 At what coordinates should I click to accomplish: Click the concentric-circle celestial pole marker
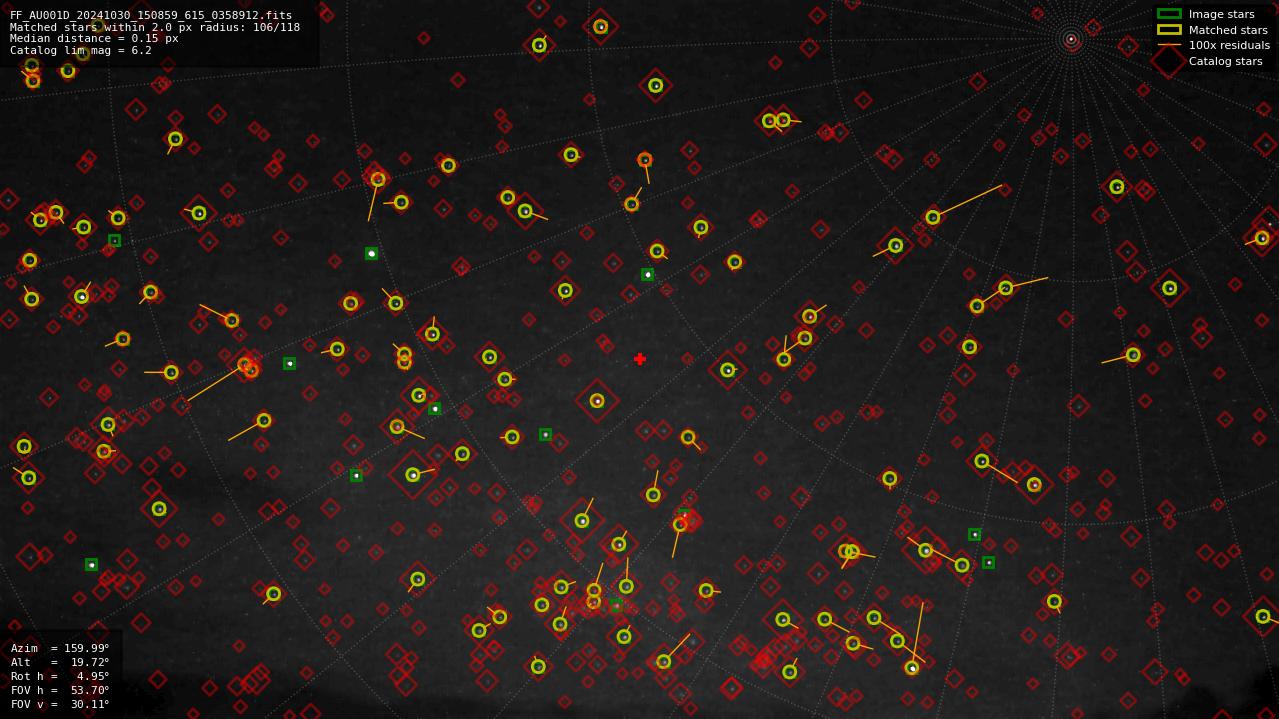pyautogui.click(x=1071, y=39)
